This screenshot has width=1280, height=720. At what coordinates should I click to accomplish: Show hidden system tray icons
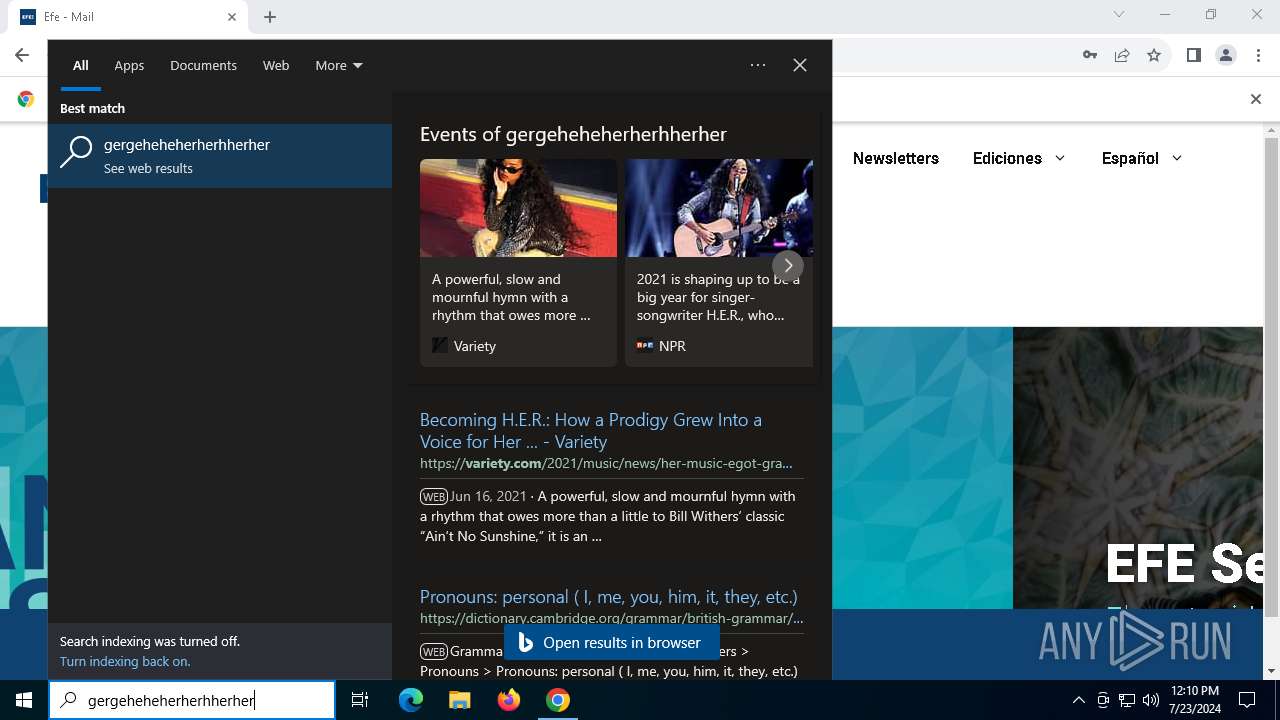[1078, 700]
